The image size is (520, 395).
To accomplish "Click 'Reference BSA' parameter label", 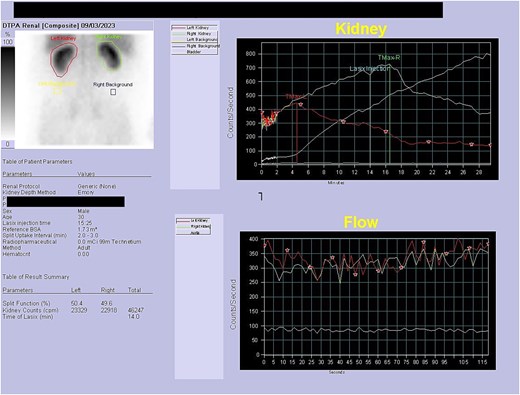I will click(21, 229).
